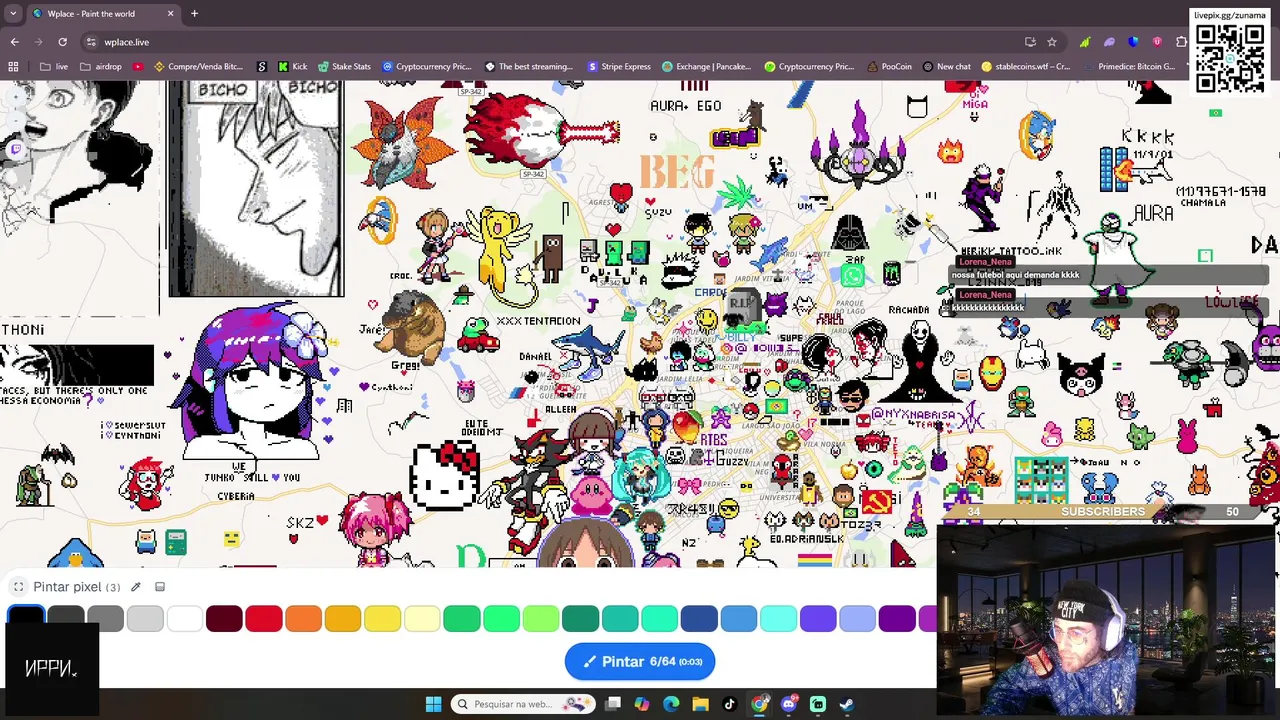Open the tab search dropdown arrow
This screenshot has width=1280, height=720.
(13, 14)
